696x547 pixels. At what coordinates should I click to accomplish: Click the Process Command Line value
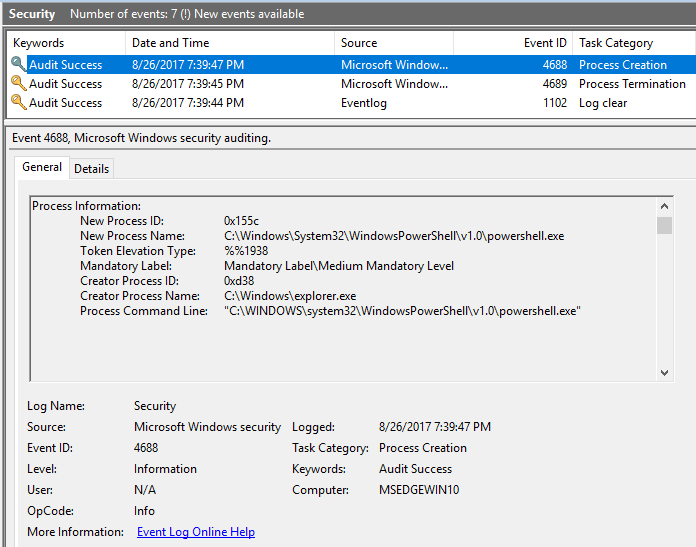click(x=402, y=311)
